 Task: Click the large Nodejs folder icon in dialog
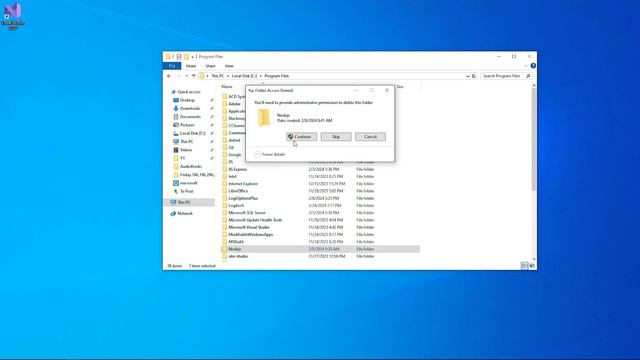264,118
